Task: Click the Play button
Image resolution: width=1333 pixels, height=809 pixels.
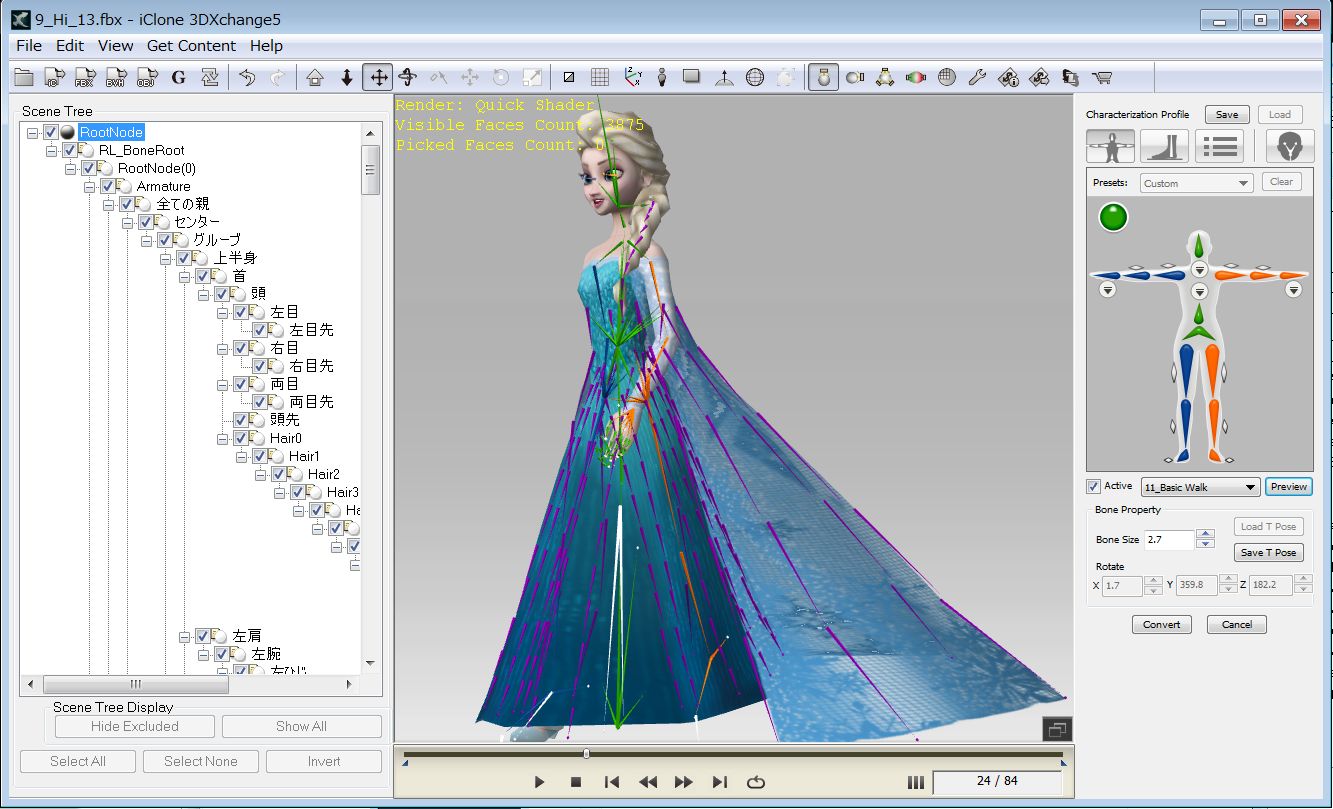Action: click(x=539, y=782)
